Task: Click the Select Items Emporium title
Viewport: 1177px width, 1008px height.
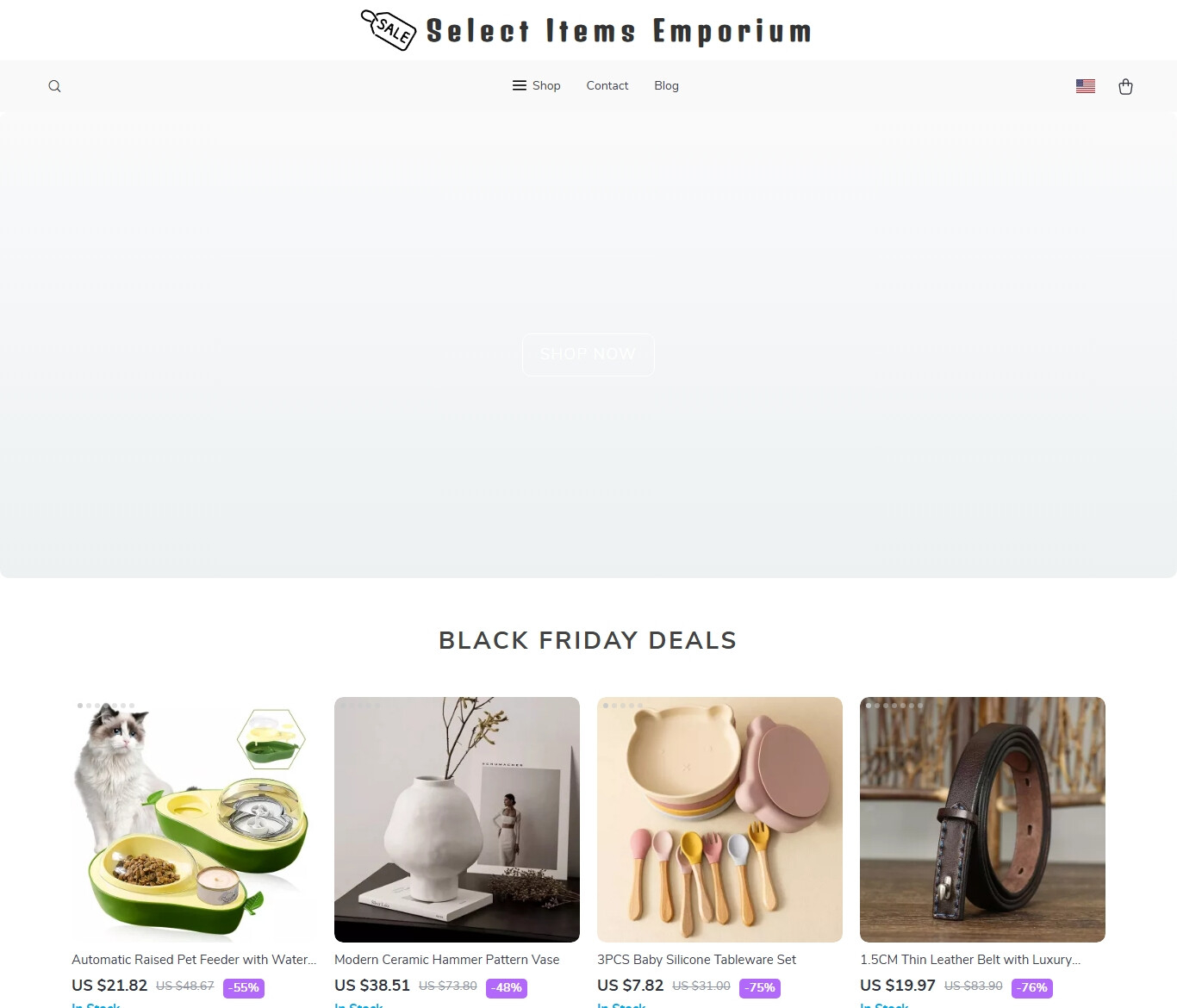Action: pos(619,31)
